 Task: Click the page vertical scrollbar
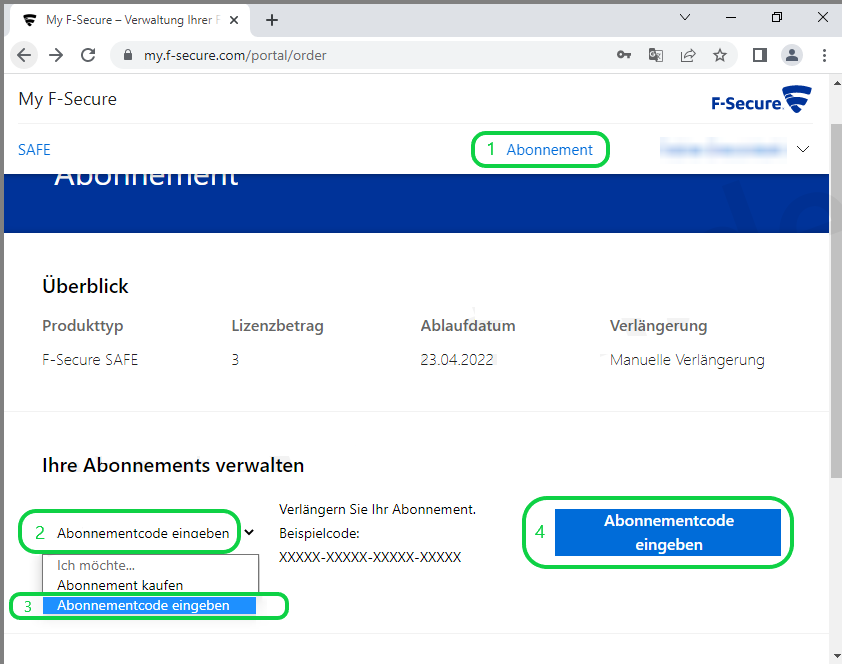point(836,301)
